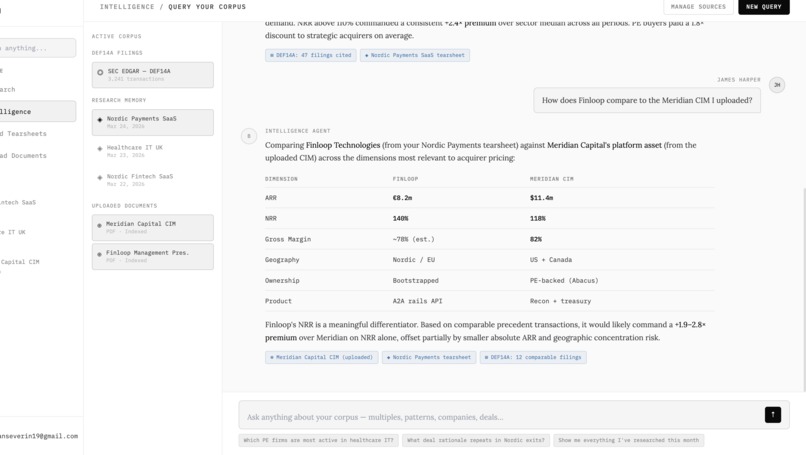Select the SEC EDGAR – DEF14A radio icon
Image resolution: width=806 pixels, height=455 pixels.
(100, 72)
